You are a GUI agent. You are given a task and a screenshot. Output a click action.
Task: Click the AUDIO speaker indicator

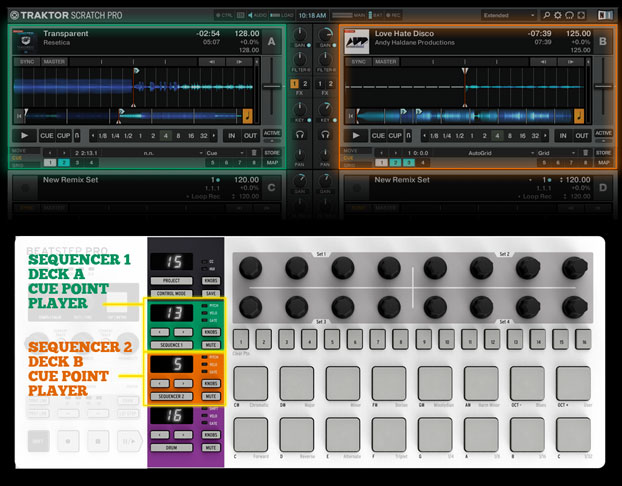click(257, 15)
